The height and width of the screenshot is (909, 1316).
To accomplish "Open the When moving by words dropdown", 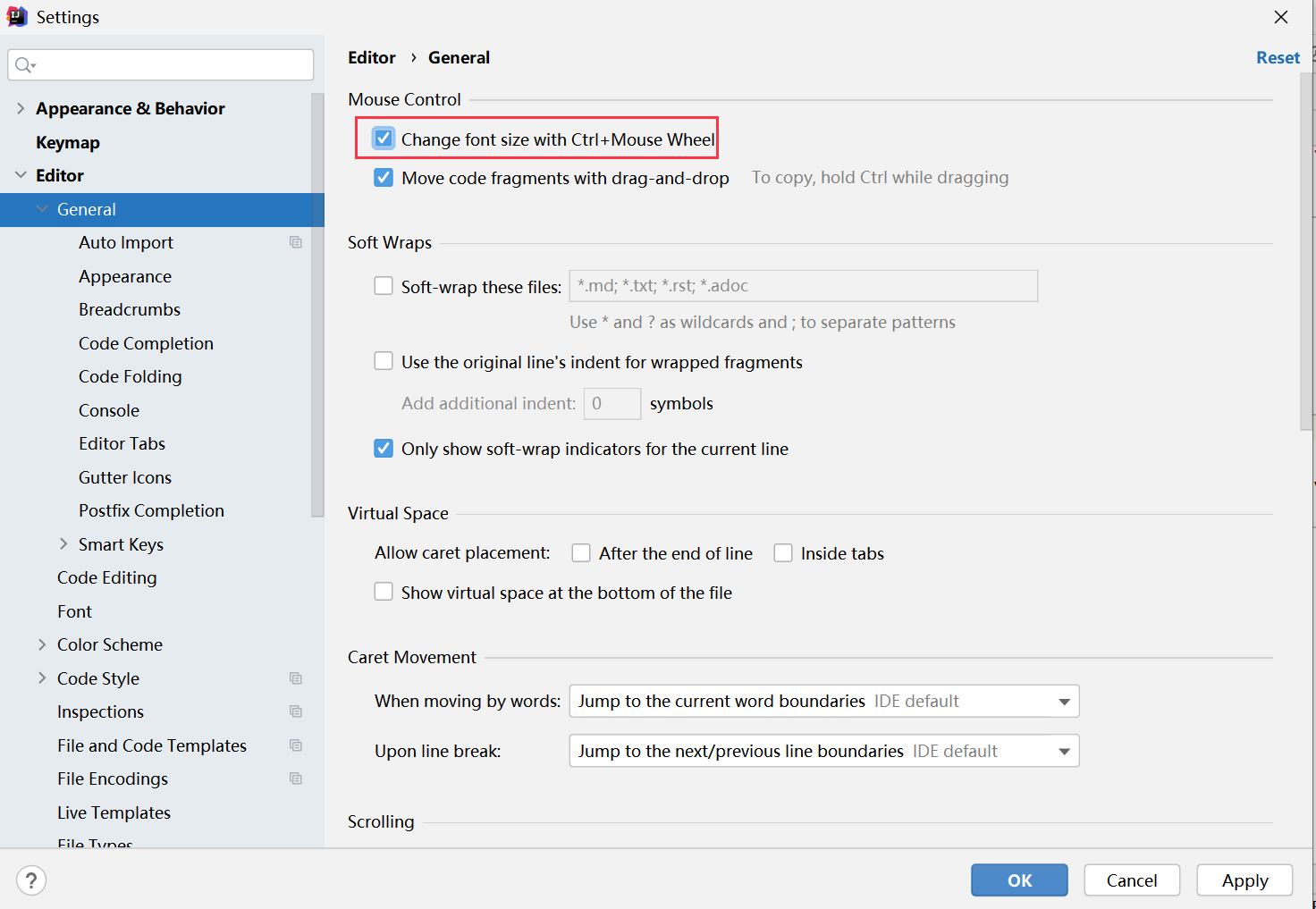I will [x=824, y=701].
